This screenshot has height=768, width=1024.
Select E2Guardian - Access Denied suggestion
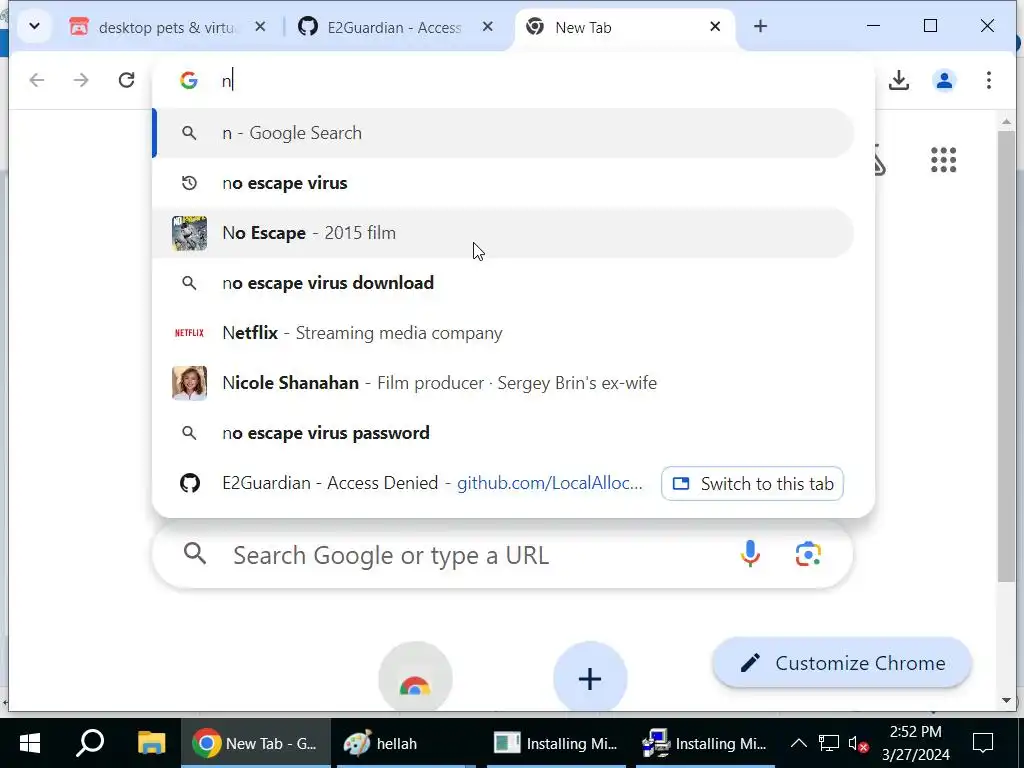tap(504, 483)
